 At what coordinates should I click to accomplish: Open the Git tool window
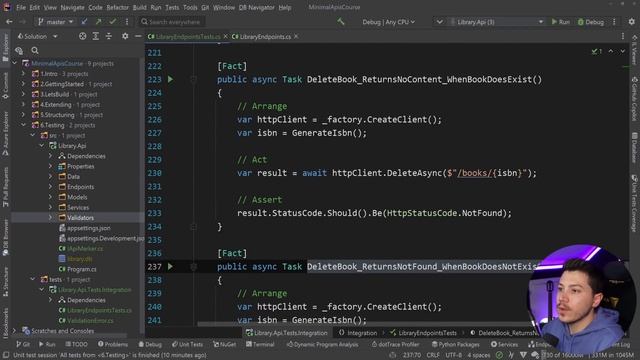23,344
